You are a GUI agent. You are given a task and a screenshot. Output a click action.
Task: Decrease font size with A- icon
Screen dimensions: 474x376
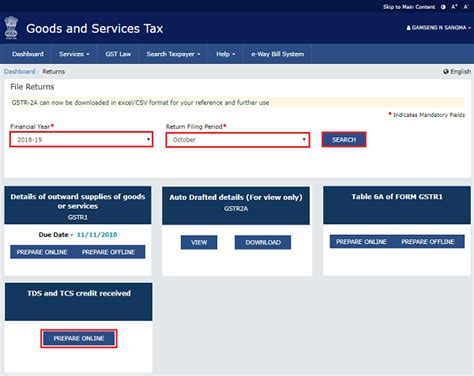[x=466, y=7]
